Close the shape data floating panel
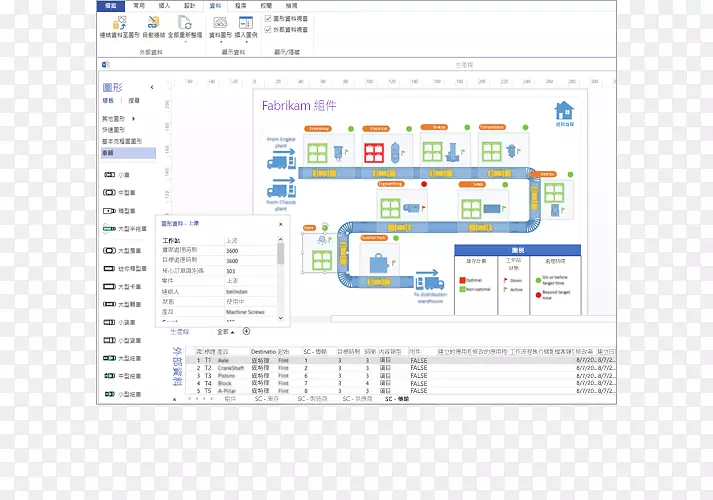Screen dimensions: 713x500 pos(281,224)
